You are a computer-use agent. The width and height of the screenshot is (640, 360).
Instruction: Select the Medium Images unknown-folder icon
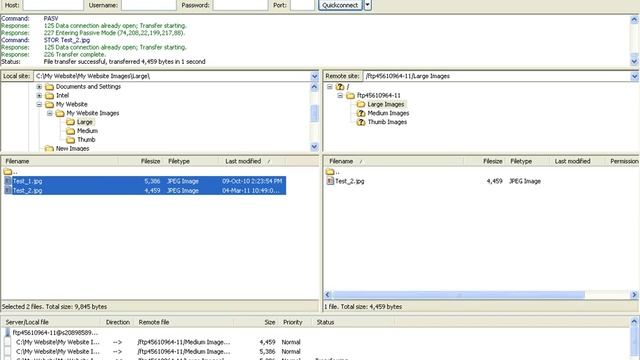(x=361, y=113)
